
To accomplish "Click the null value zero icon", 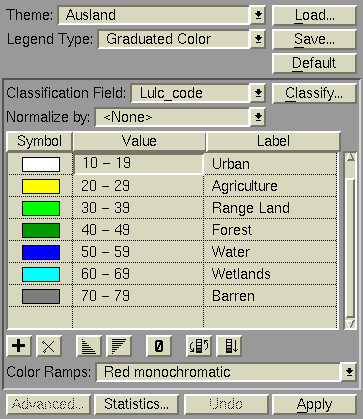I will (x=159, y=346).
